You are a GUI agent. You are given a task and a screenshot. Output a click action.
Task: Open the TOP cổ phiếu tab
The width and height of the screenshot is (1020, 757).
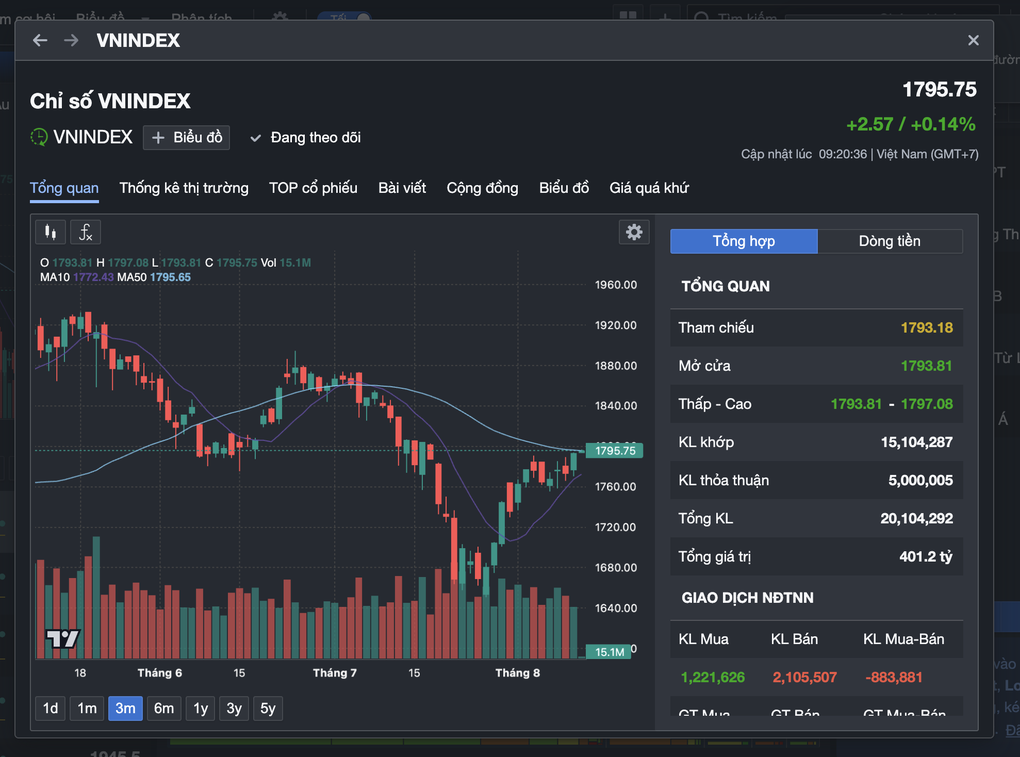click(x=313, y=188)
